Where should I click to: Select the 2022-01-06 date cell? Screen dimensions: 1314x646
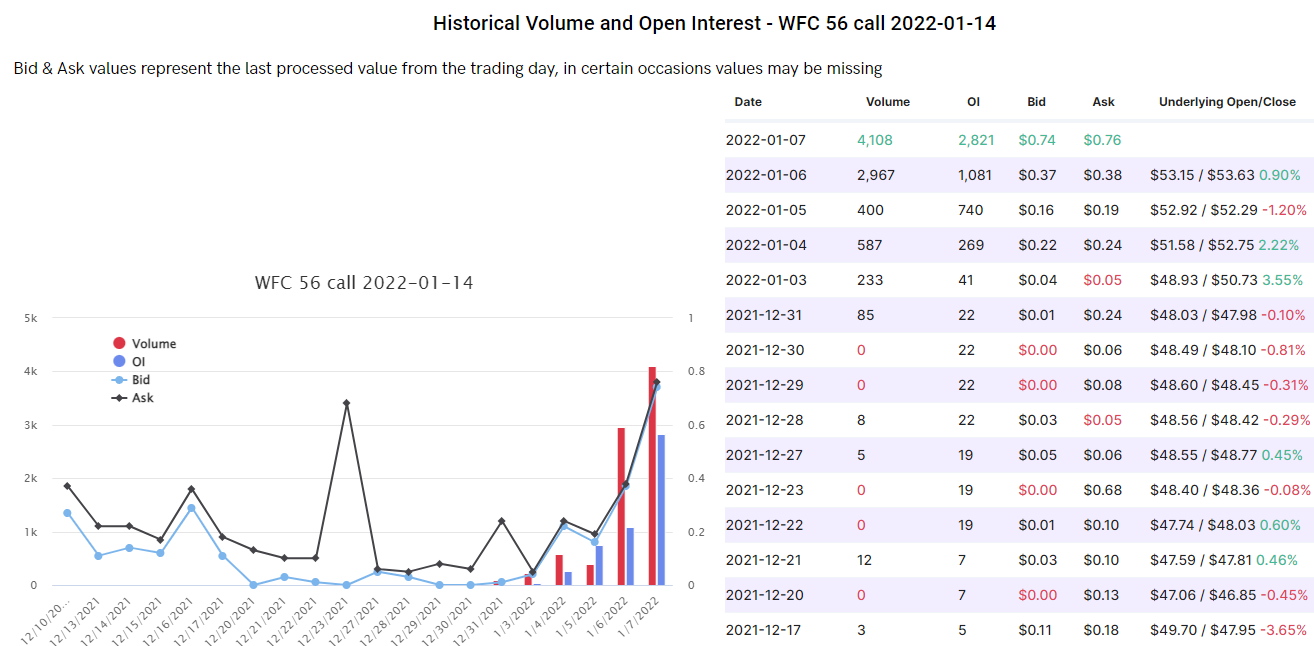pos(766,175)
